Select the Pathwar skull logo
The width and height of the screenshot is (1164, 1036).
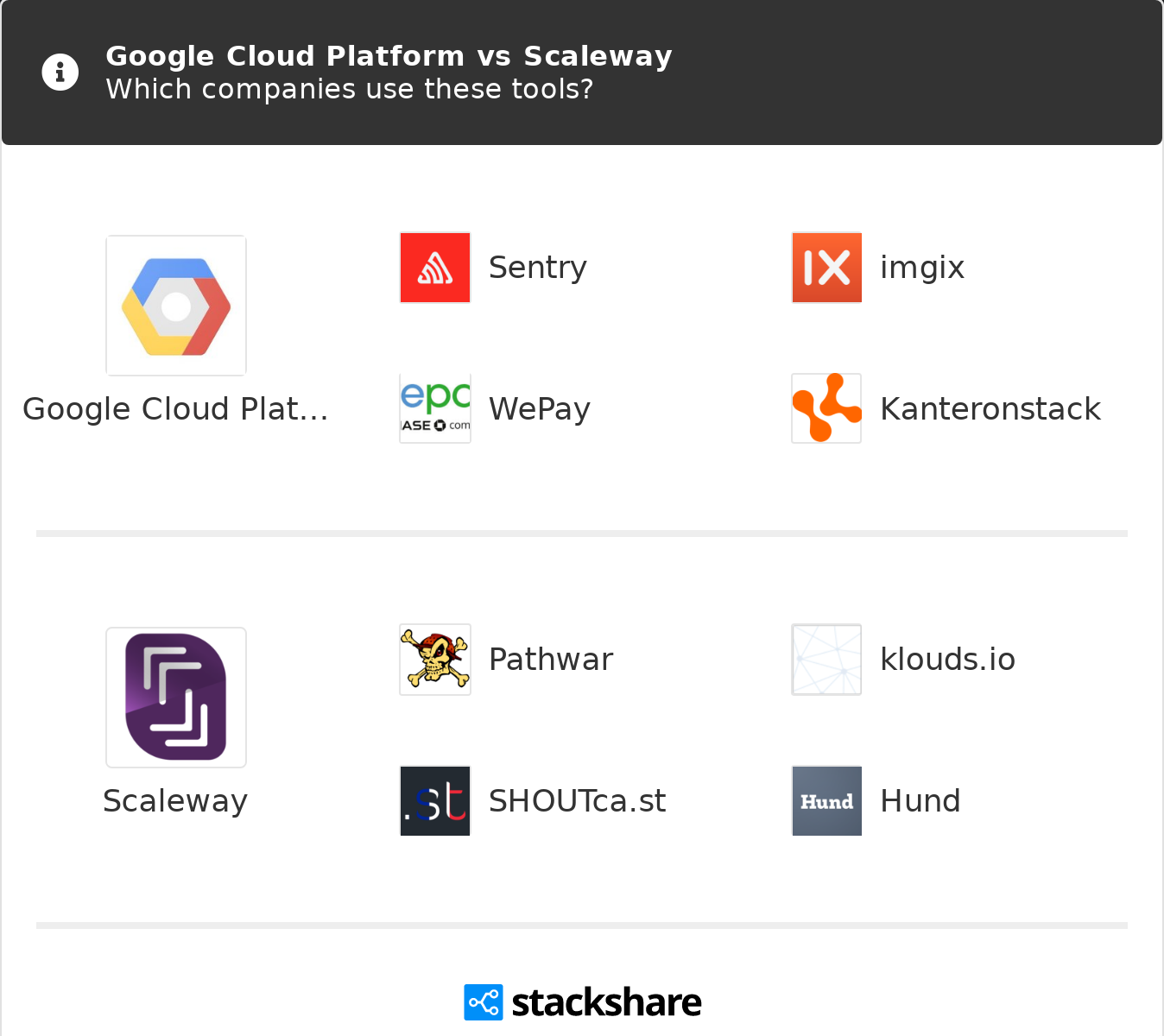[435, 660]
